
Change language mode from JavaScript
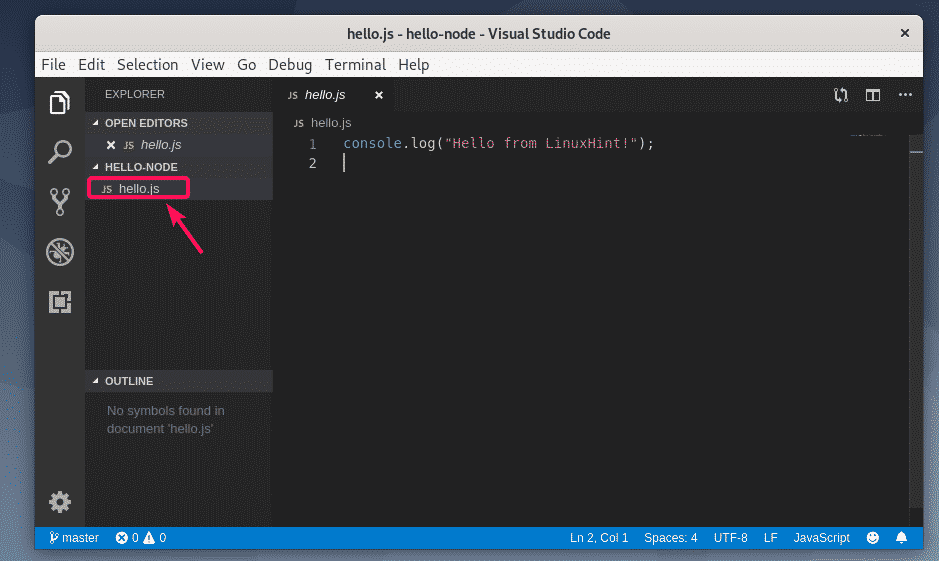coord(821,538)
